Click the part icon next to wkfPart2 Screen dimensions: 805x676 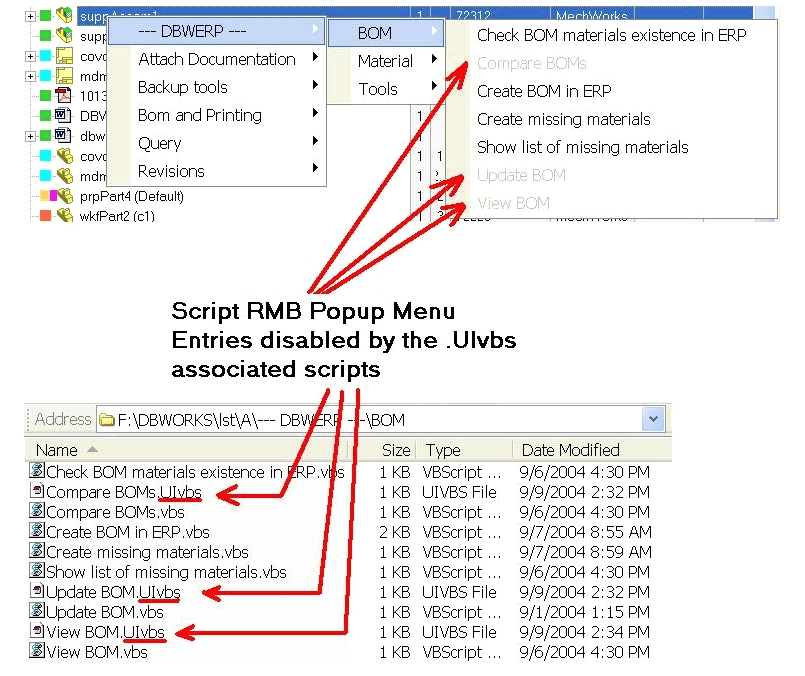(x=65, y=216)
